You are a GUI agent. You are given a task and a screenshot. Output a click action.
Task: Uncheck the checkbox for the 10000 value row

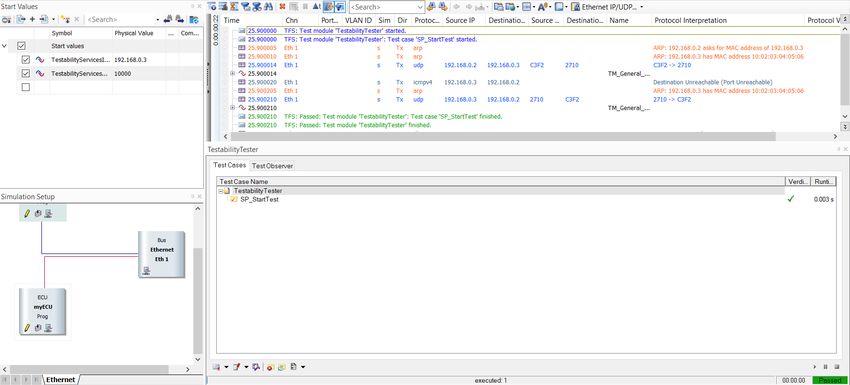(25, 73)
